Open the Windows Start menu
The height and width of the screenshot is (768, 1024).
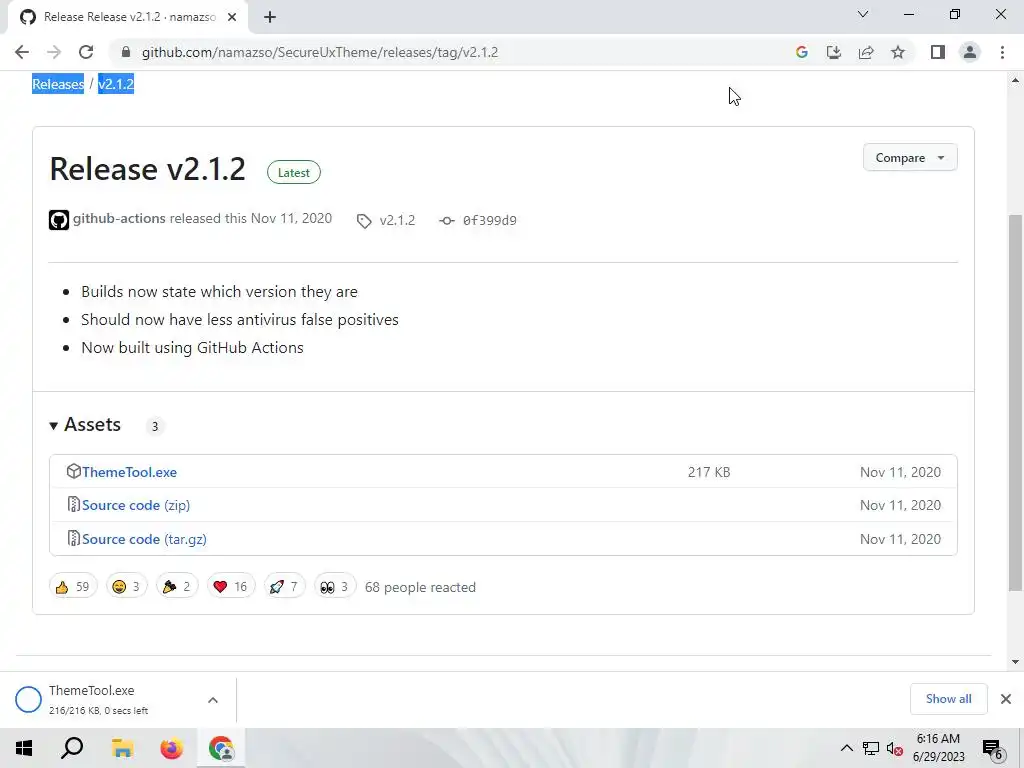(x=24, y=748)
